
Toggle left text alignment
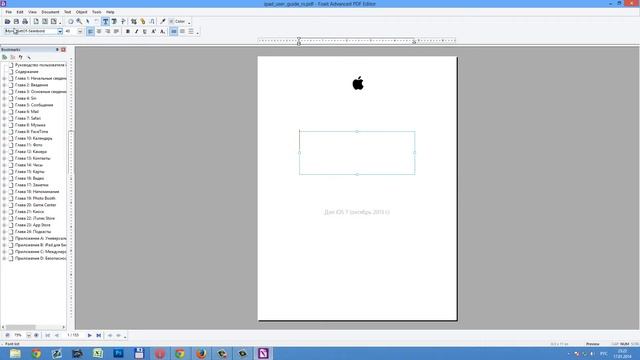90,31
